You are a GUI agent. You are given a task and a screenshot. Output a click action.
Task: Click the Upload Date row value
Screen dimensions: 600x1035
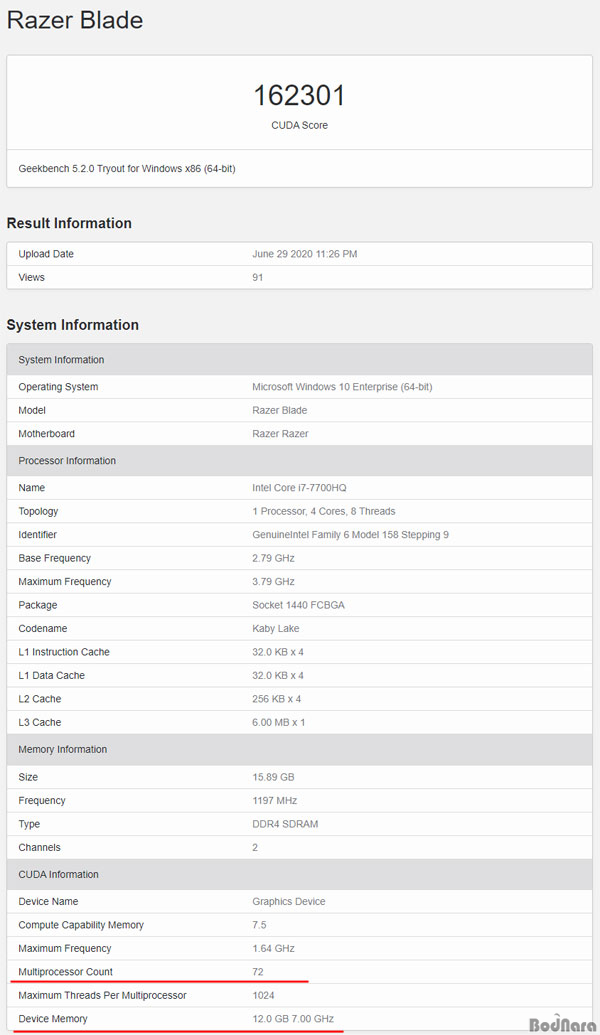coord(304,254)
